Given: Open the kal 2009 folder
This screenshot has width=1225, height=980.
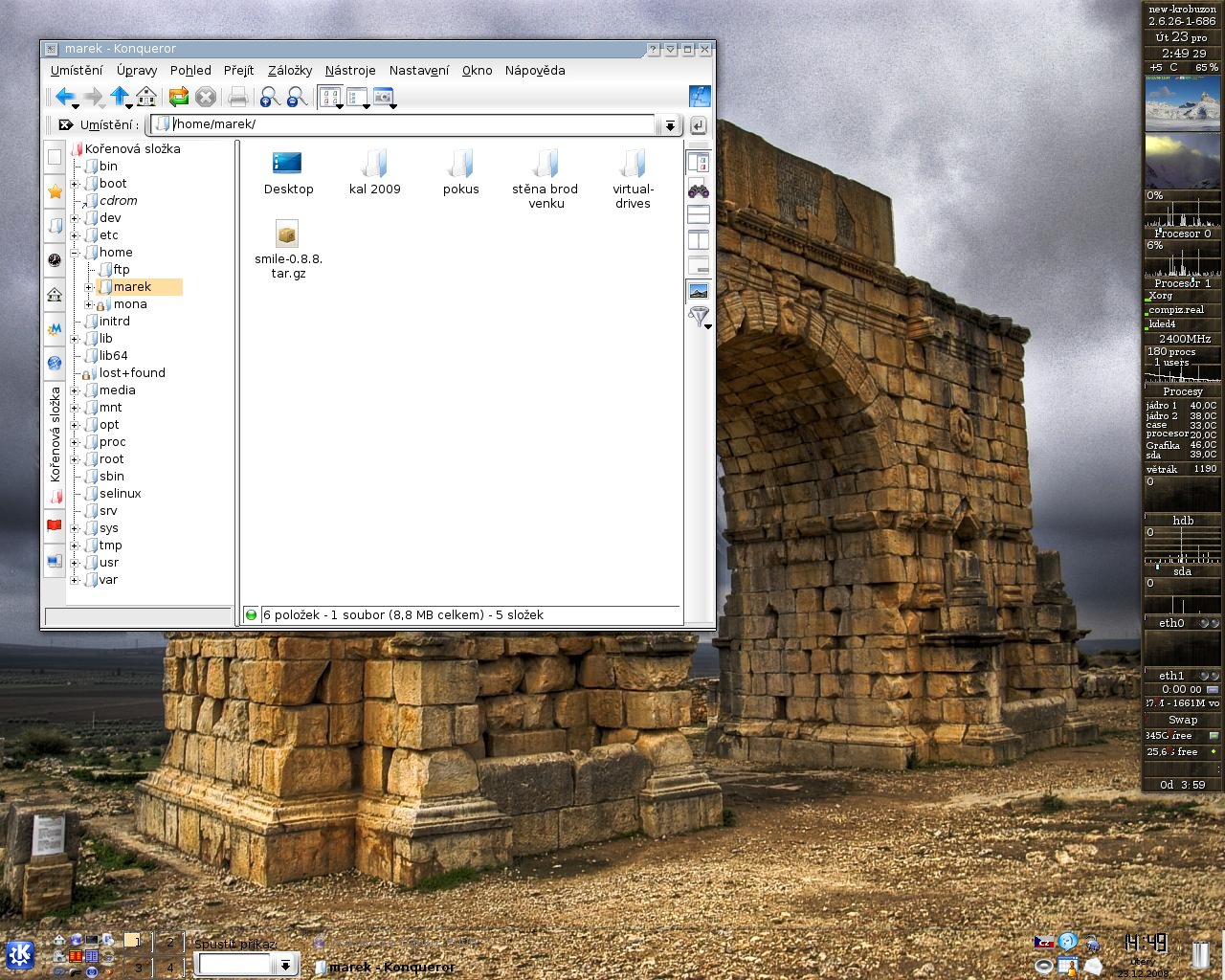Looking at the screenshot, I should [x=374, y=172].
